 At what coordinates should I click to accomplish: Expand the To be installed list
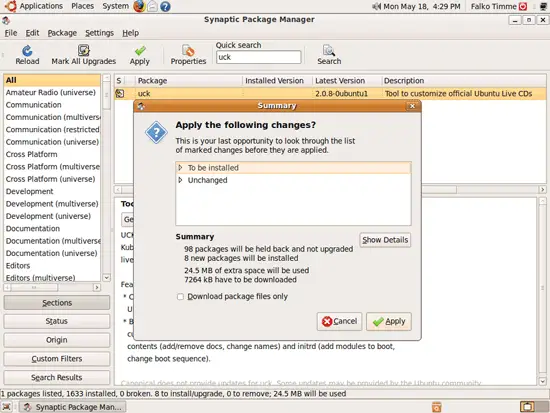(x=180, y=168)
